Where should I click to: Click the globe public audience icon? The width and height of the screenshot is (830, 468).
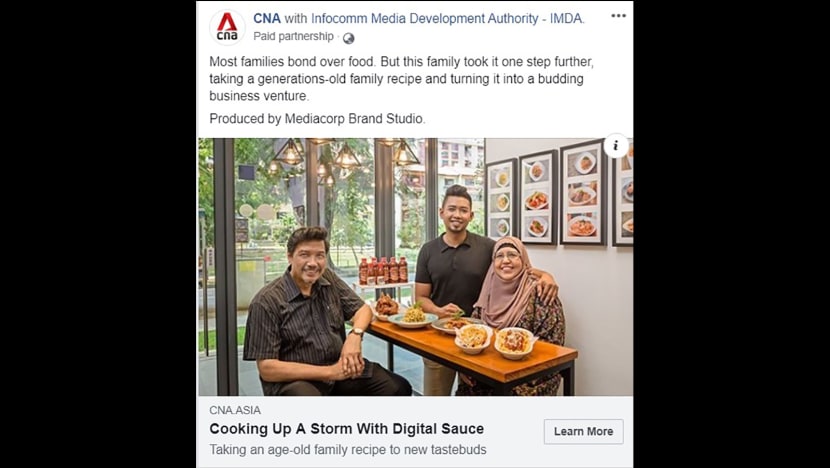(348, 38)
